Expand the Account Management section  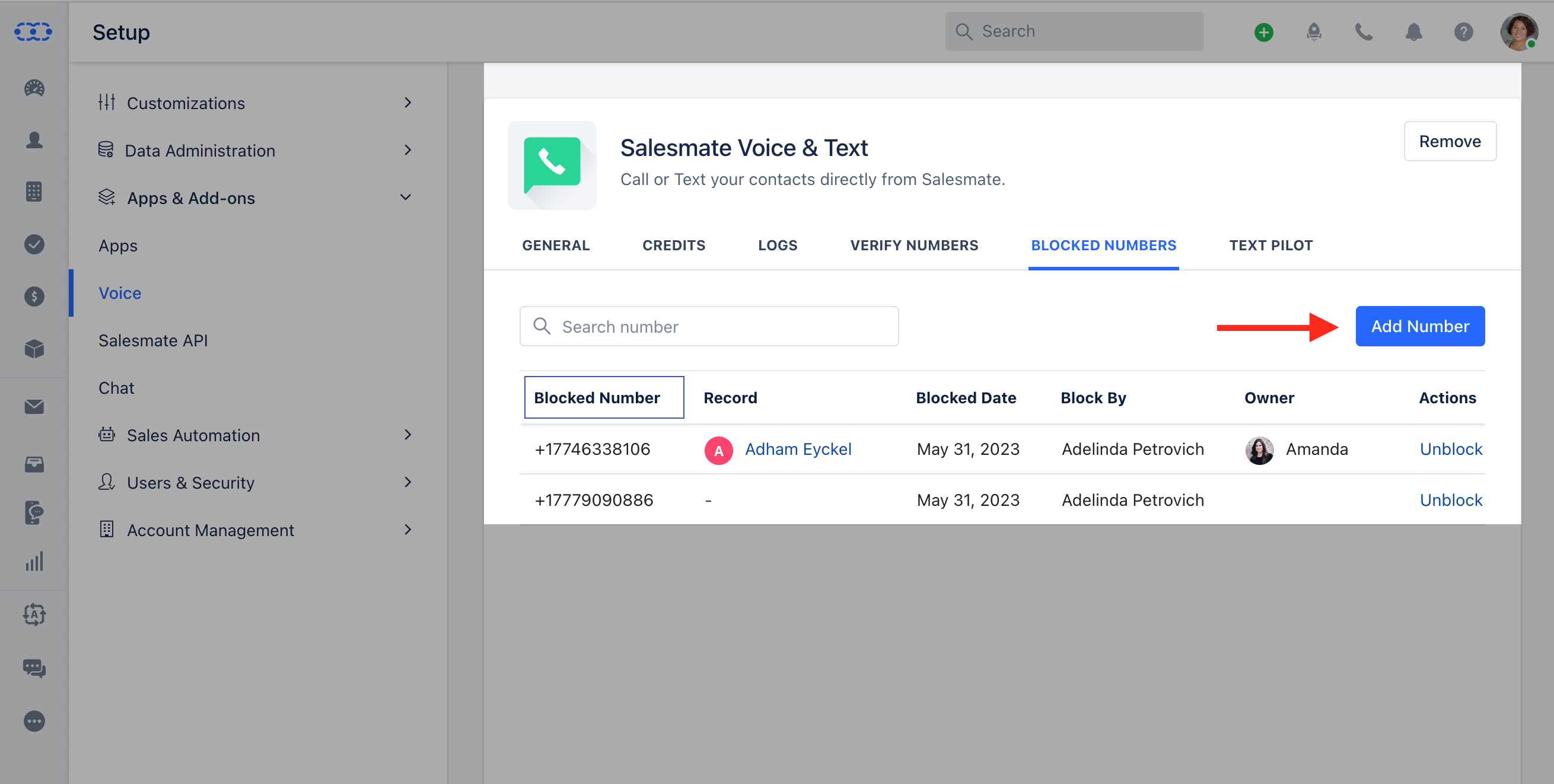point(256,530)
